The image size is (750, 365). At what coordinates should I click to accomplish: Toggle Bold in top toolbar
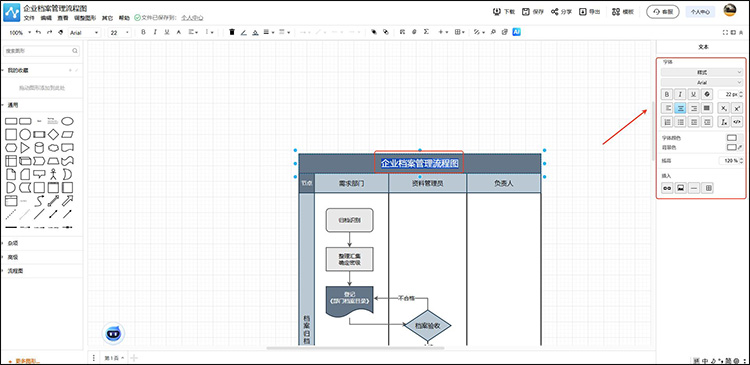pyautogui.click(x=143, y=32)
